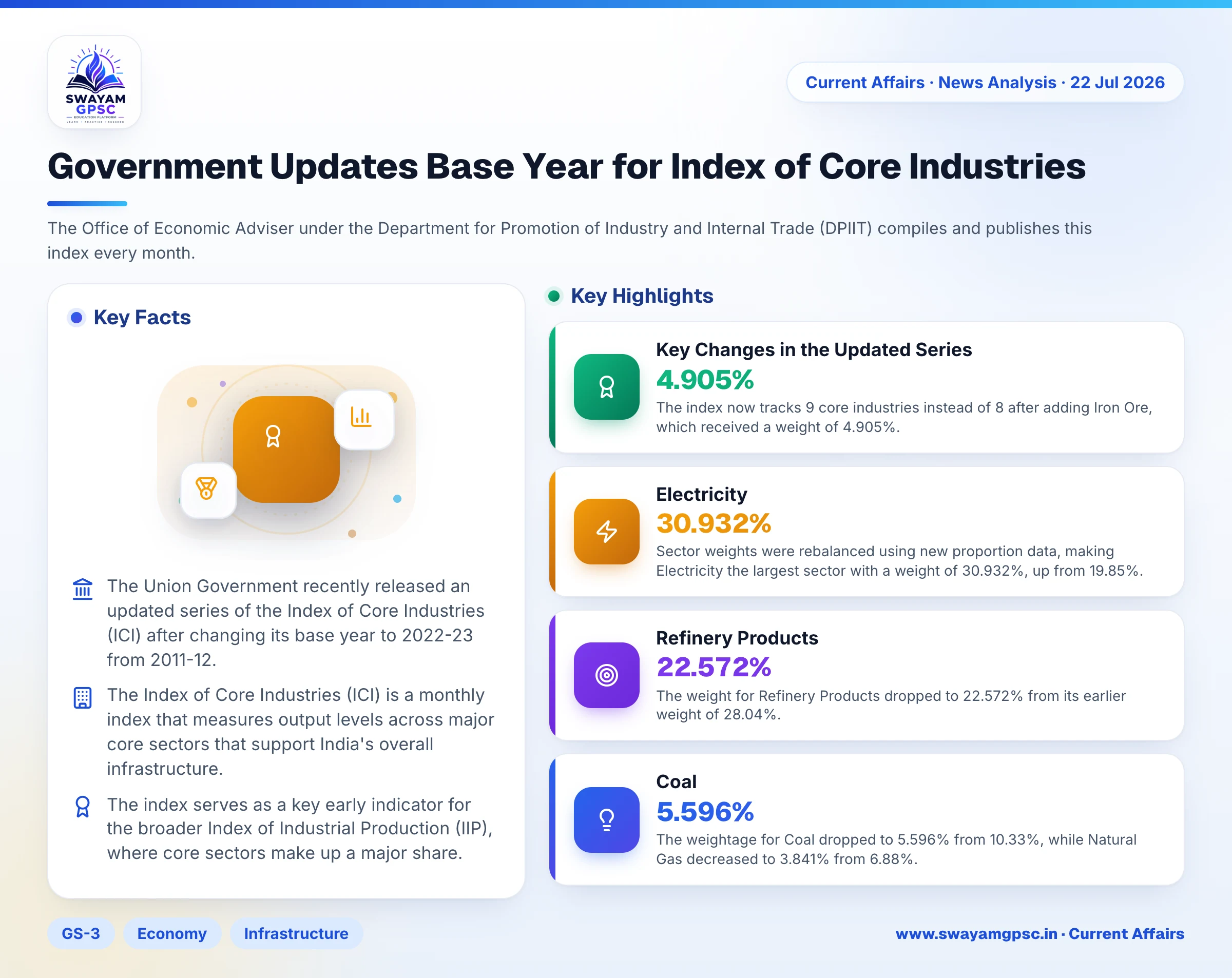This screenshot has width=1232, height=978.
Task: Click the main headline about Index of Core Industries
Action: tap(566, 166)
